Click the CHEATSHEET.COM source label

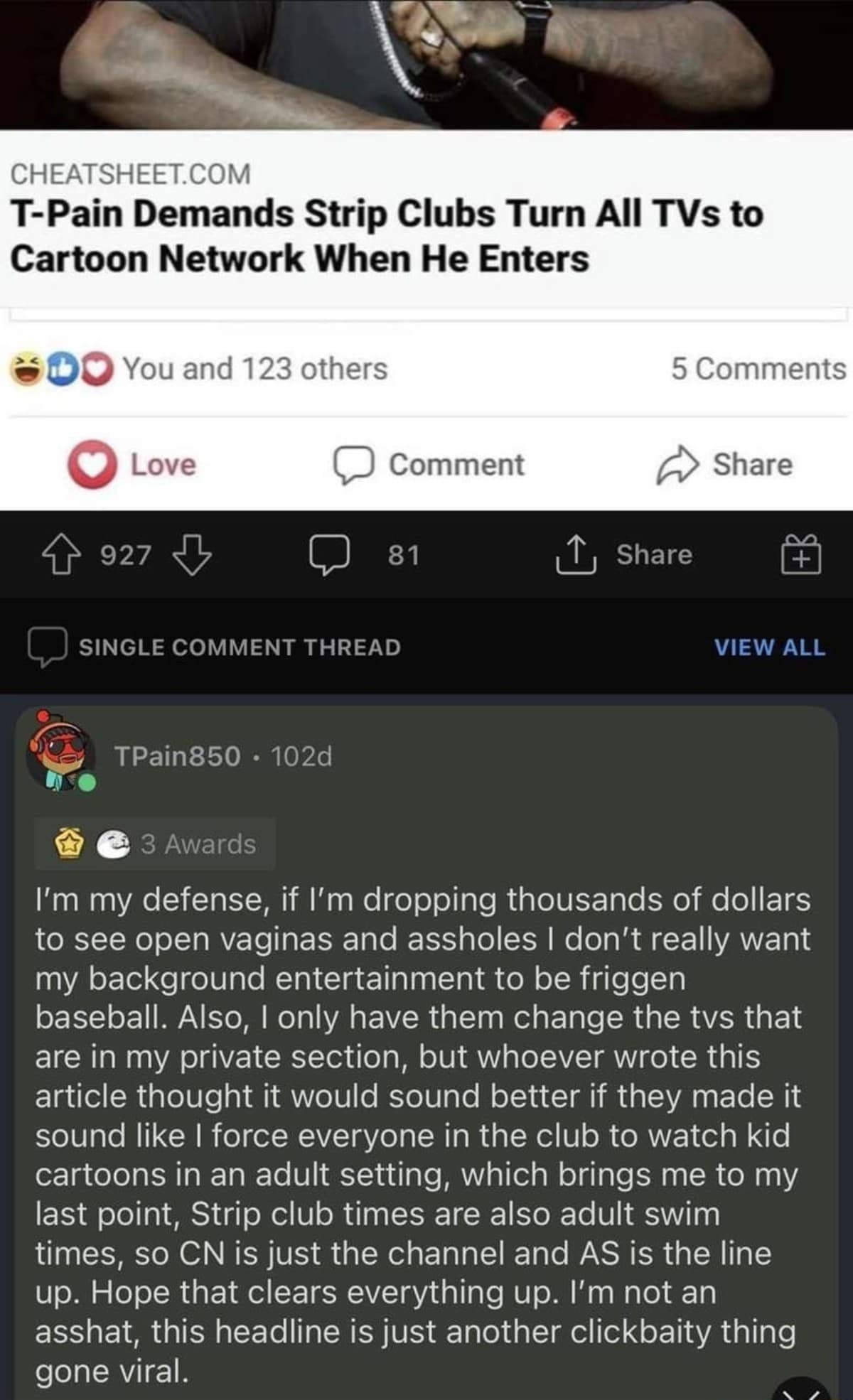(x=131, y=174)
